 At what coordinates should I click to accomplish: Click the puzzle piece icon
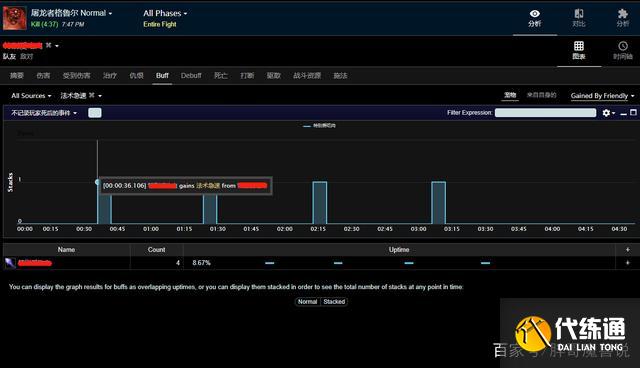pos(622,13)
